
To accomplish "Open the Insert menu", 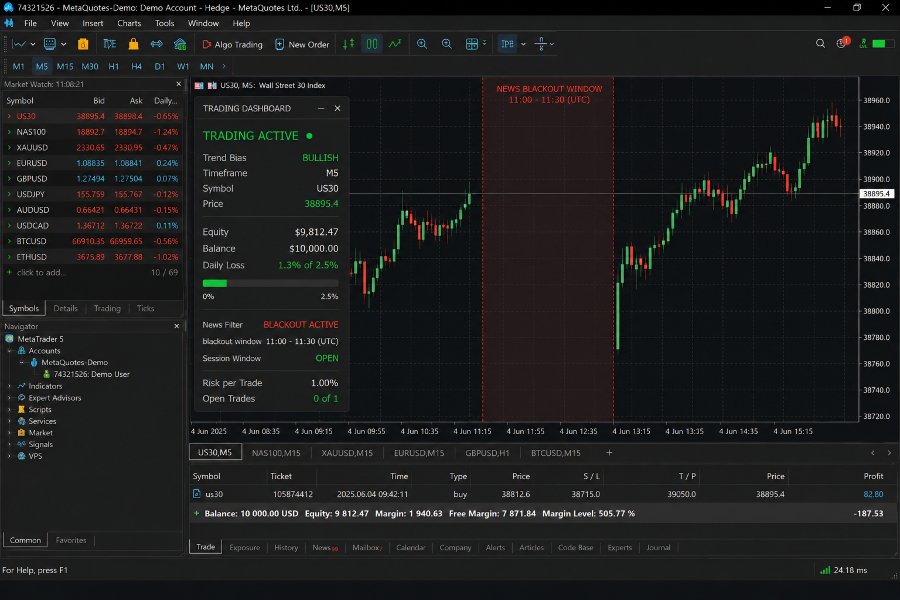I will (x=92, y=24).
